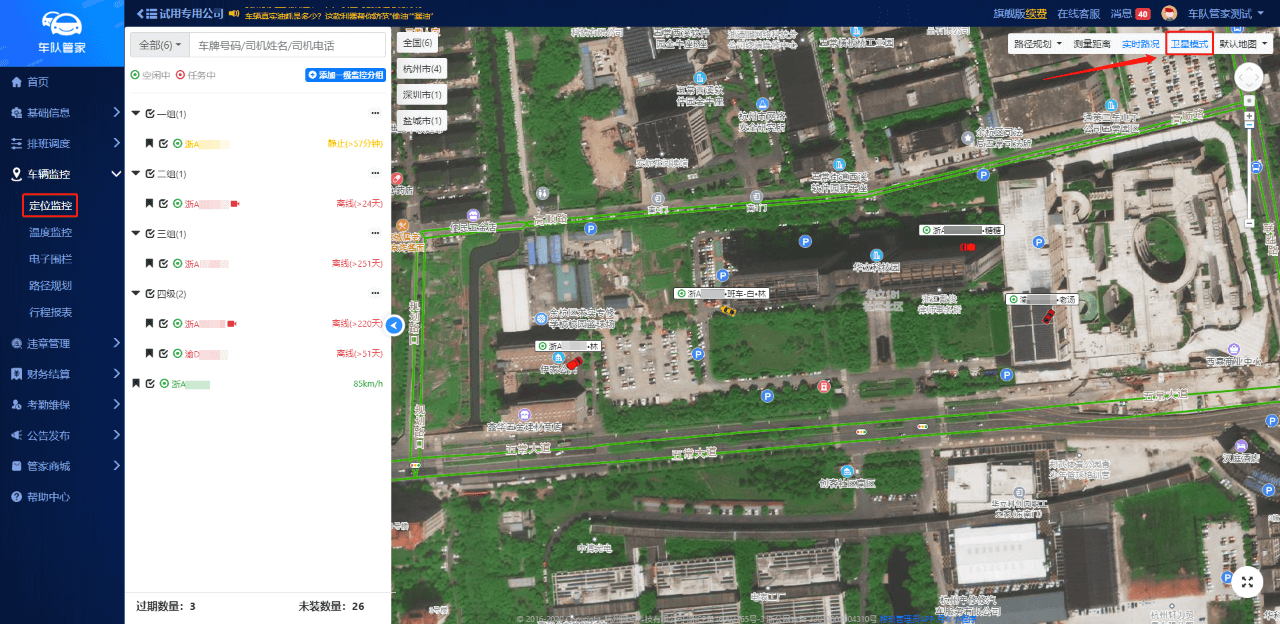This screenshot has width=1280, height=624.
Task: Open the user avatar in header
Action: click(1168, 13)
